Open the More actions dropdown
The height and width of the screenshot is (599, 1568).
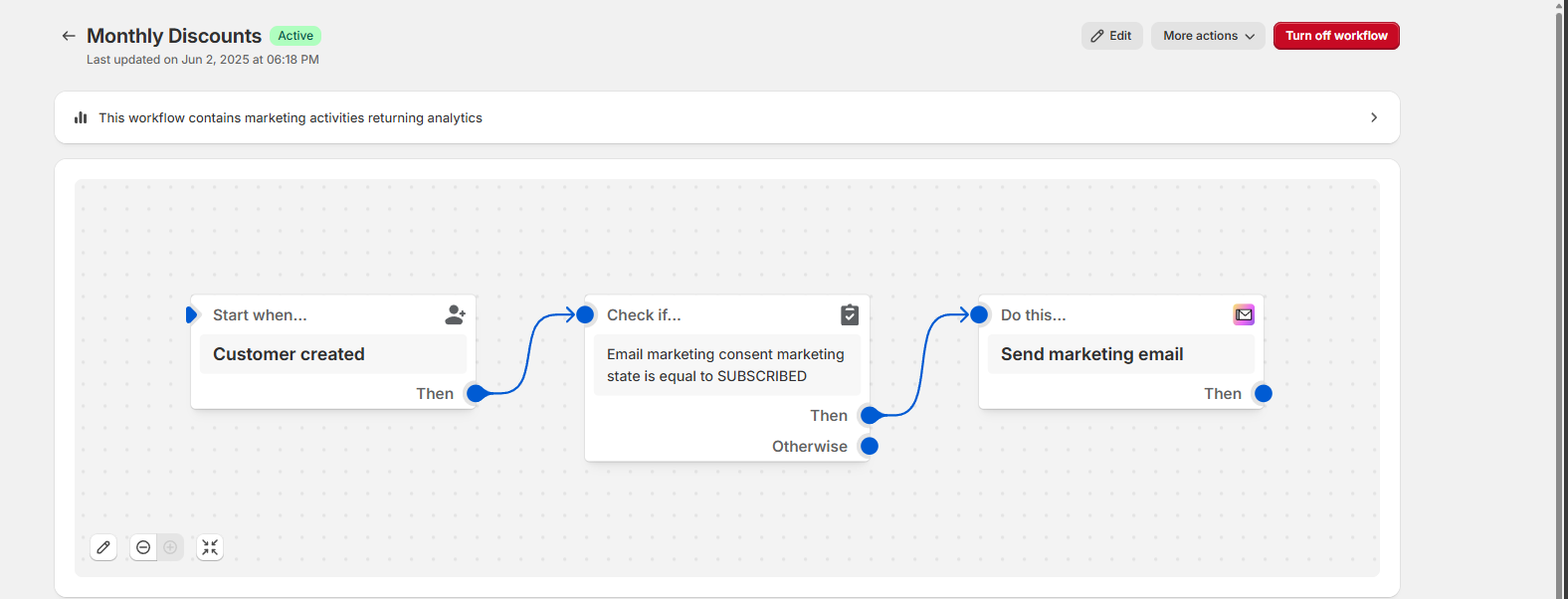[1208, 36]
